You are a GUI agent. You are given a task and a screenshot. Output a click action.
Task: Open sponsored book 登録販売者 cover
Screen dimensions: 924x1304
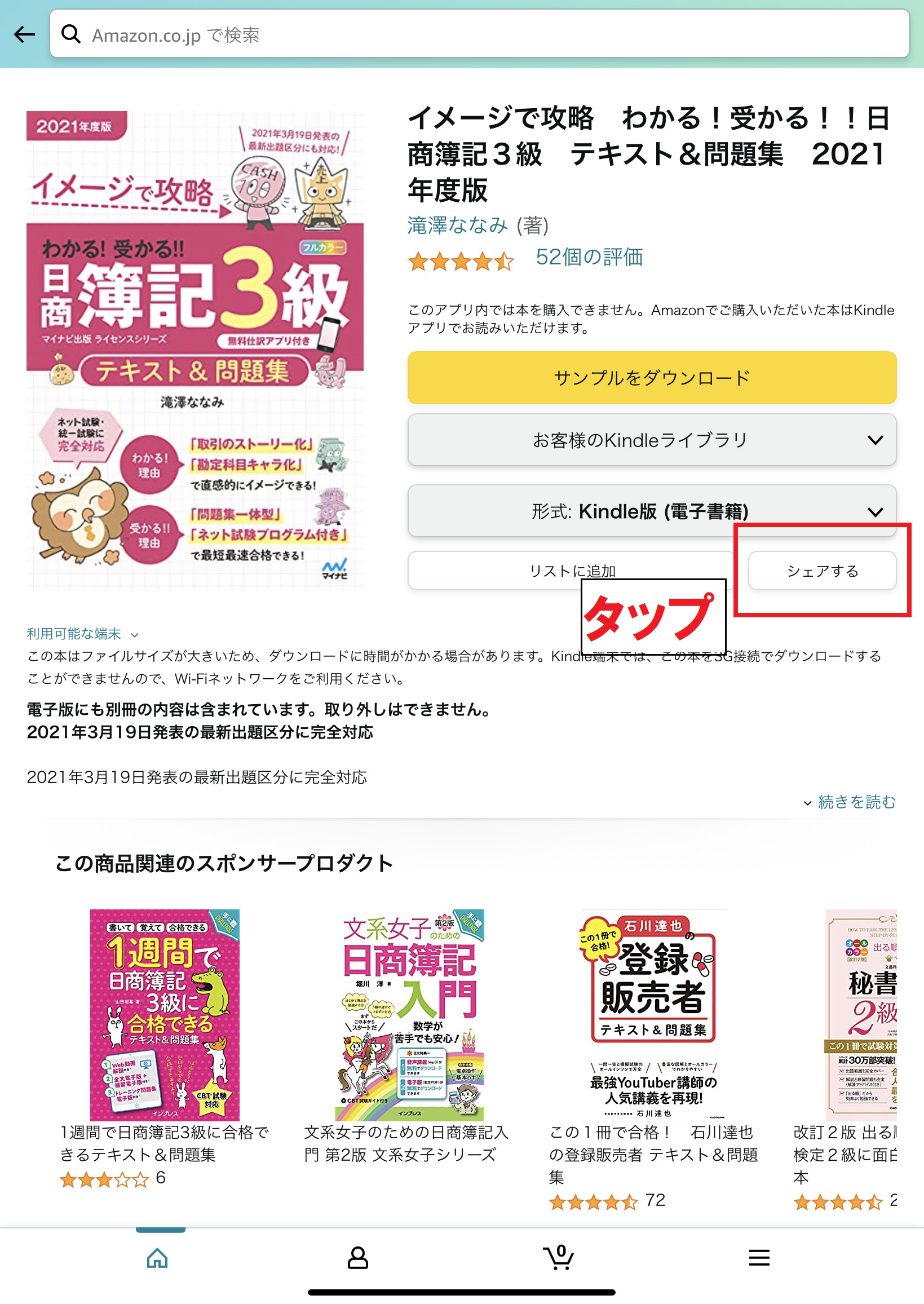click(x=654, y=1014)
